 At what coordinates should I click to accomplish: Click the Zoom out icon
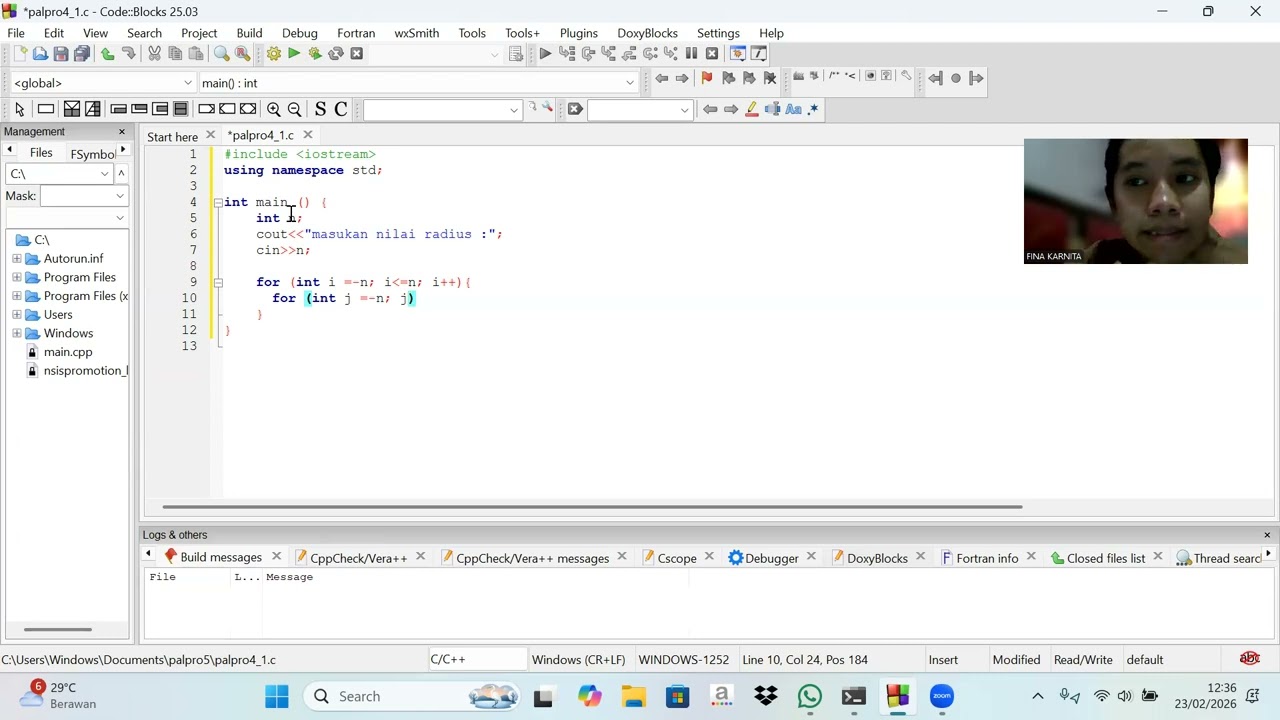294,109
